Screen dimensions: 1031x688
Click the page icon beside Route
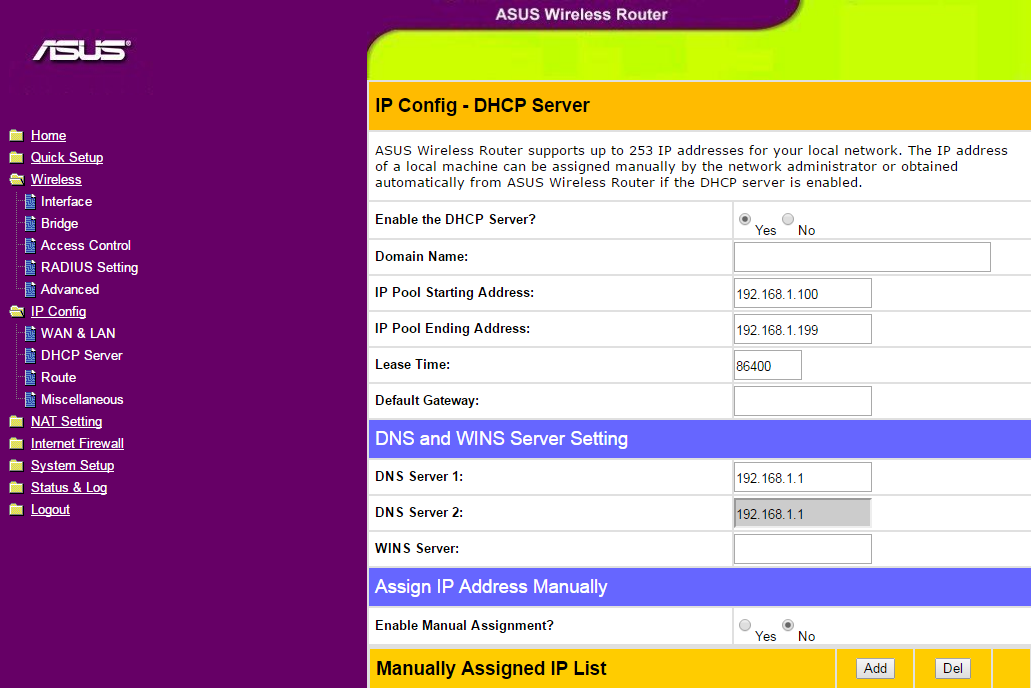pos(30,378)
